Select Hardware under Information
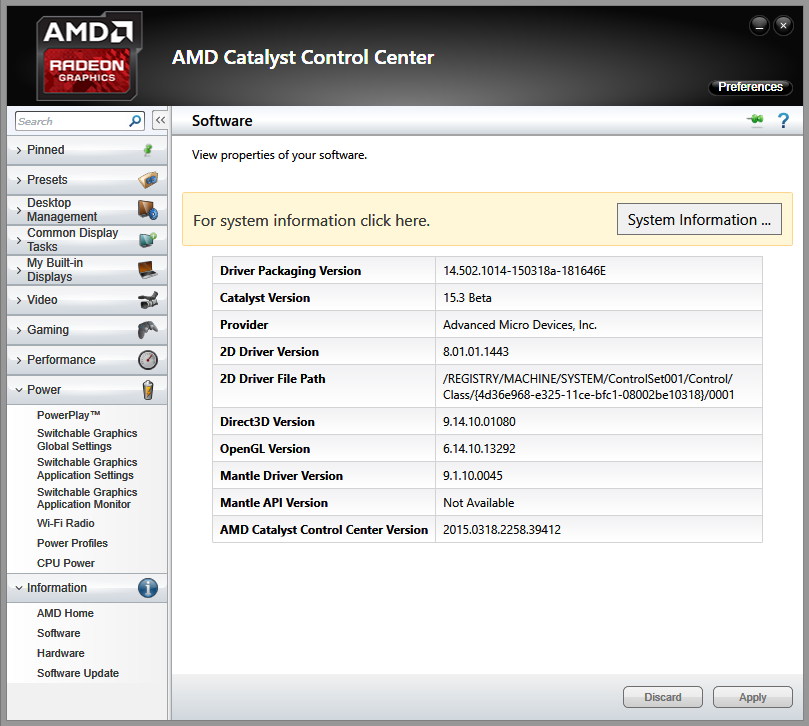 (60, 653)
